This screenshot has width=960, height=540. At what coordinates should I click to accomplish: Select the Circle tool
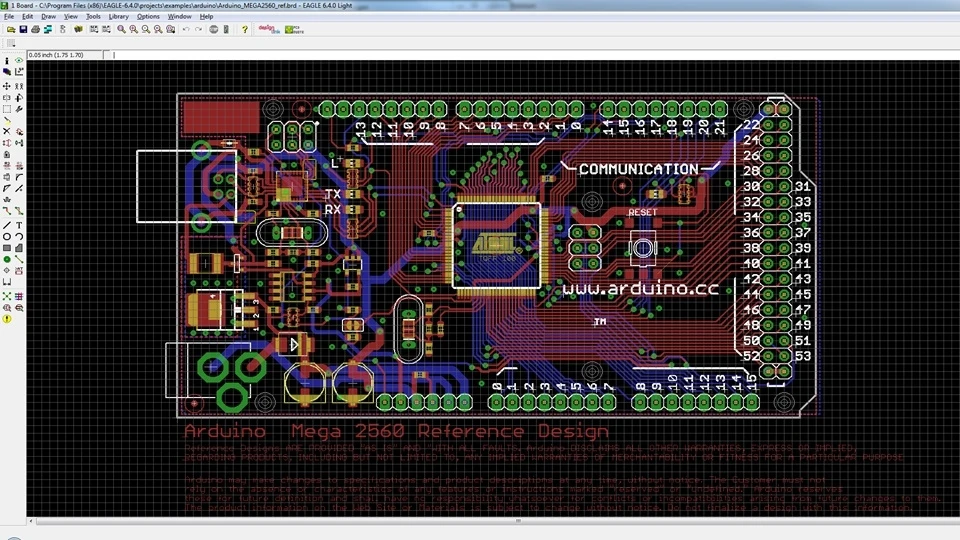click(x=7, y=236)
